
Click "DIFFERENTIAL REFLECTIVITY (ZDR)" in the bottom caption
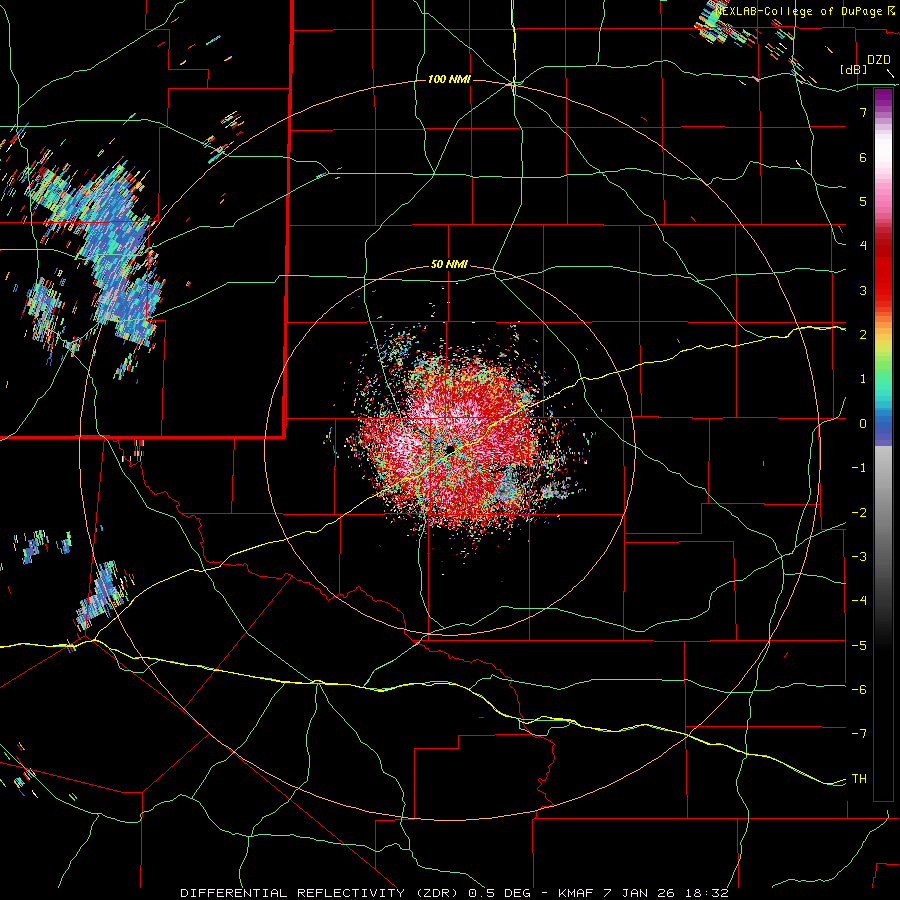(x=321, y=893)
